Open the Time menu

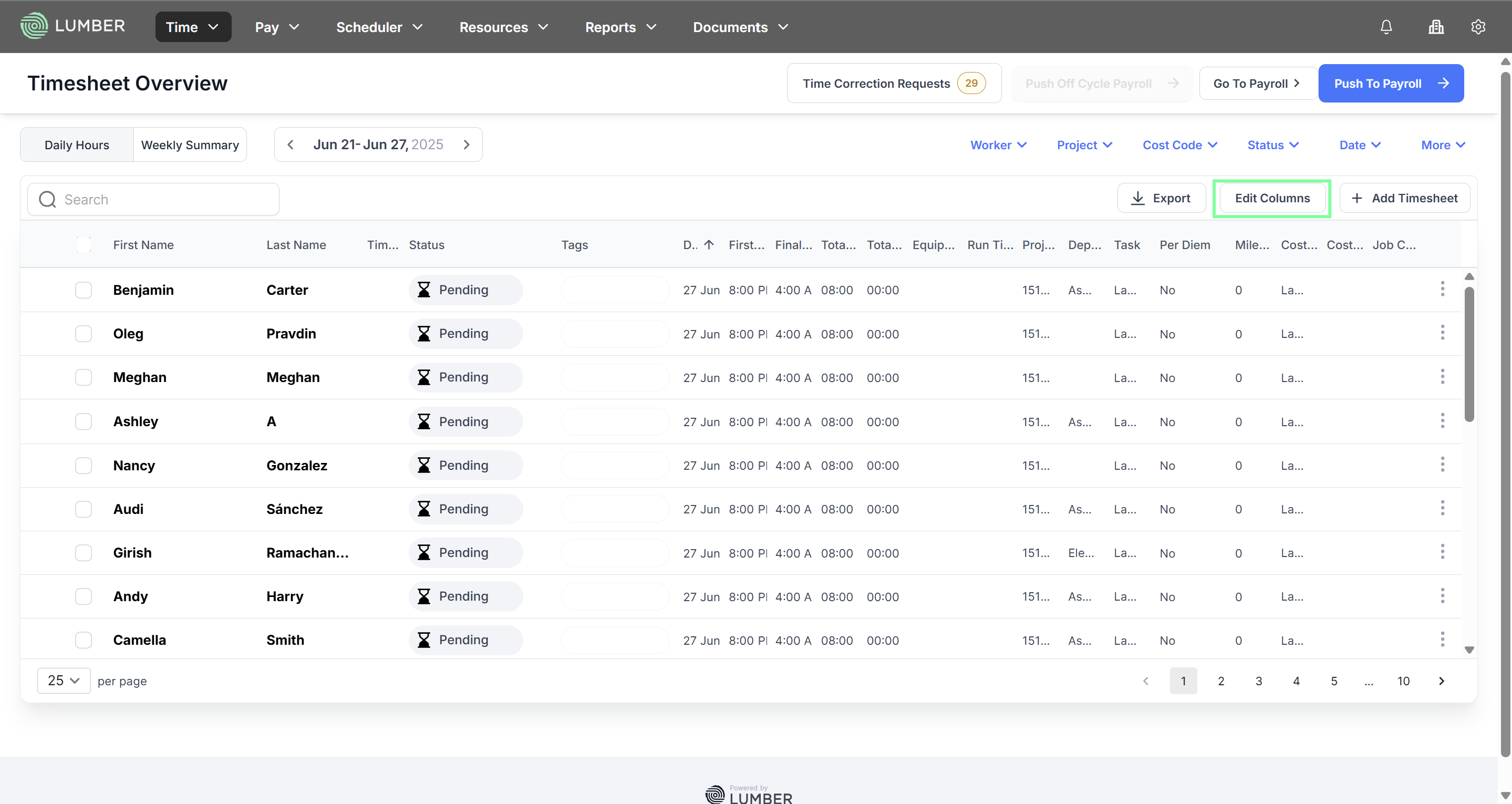pos(193,27)
